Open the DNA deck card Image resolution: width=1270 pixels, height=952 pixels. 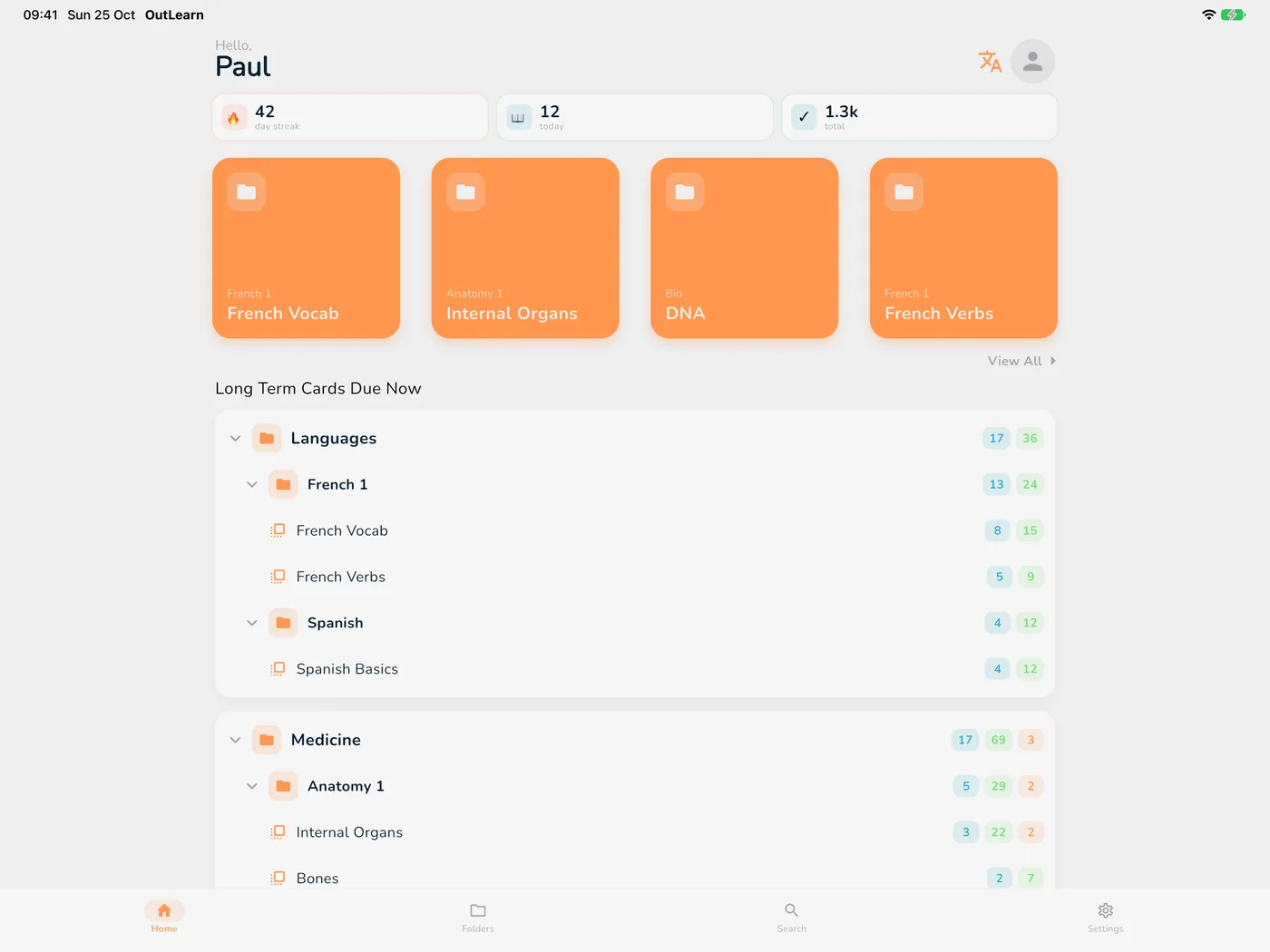point(745,248)
